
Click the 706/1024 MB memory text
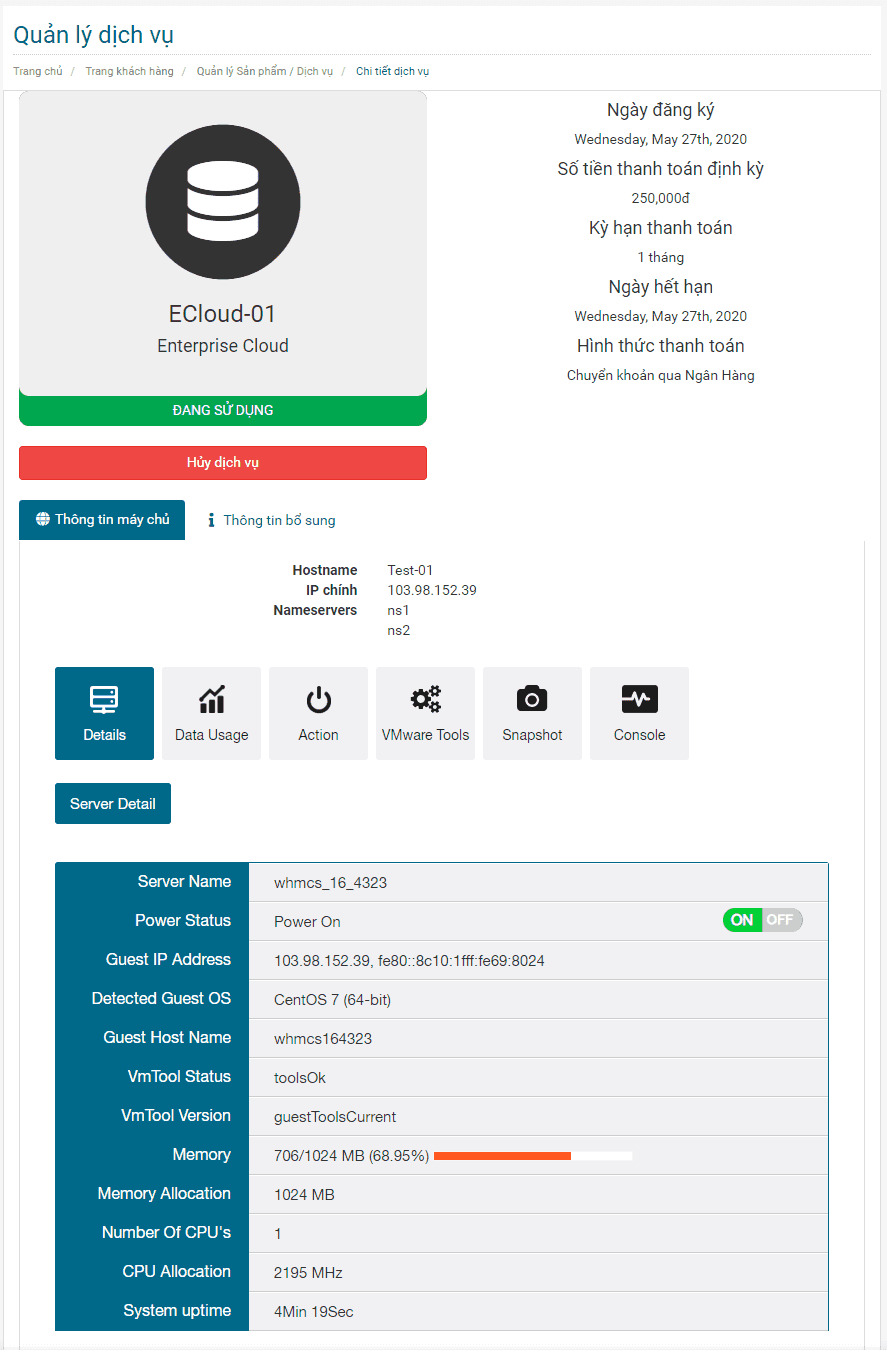coord(351,1156)
